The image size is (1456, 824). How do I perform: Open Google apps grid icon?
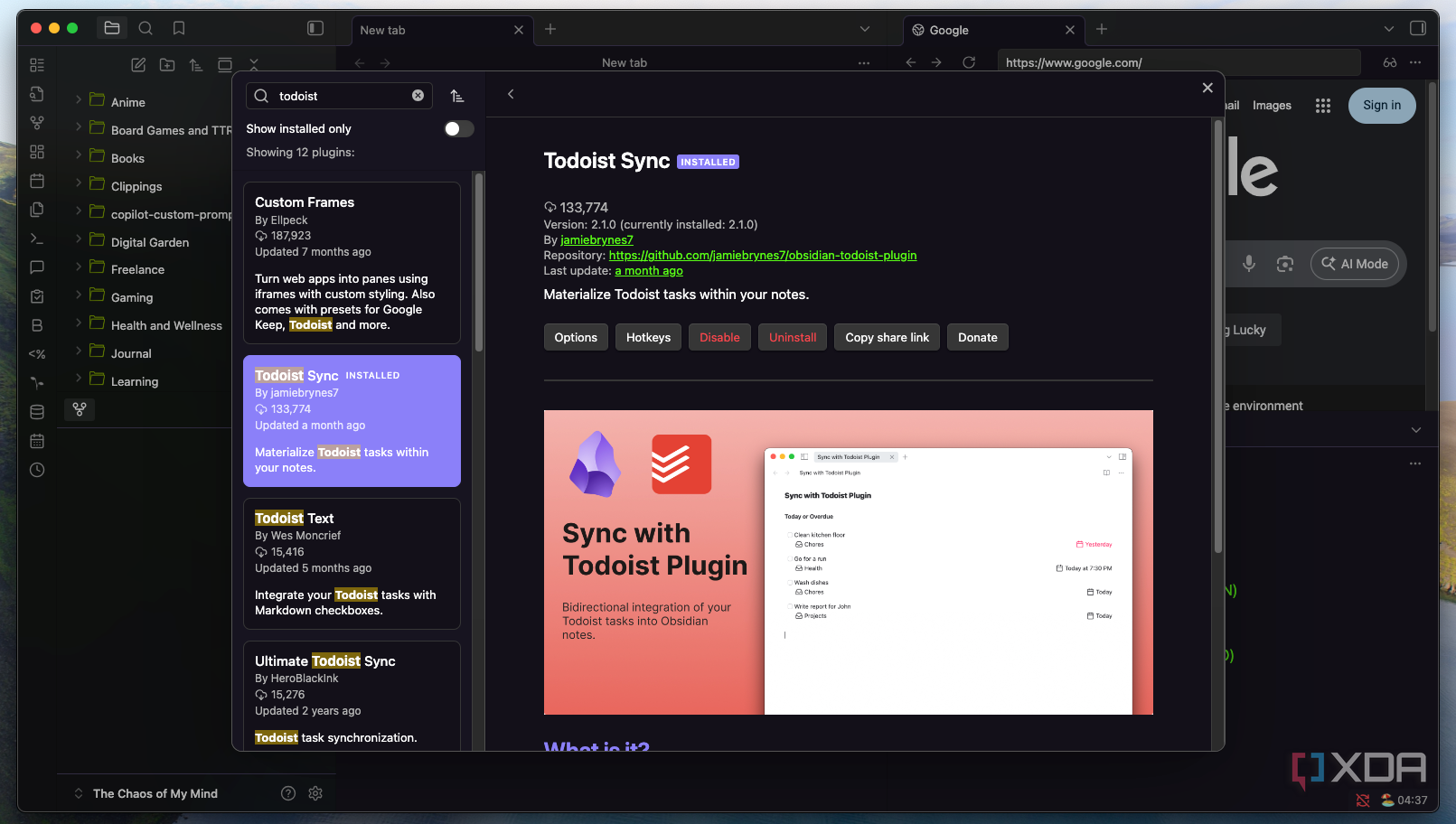tap(1323, 106)
